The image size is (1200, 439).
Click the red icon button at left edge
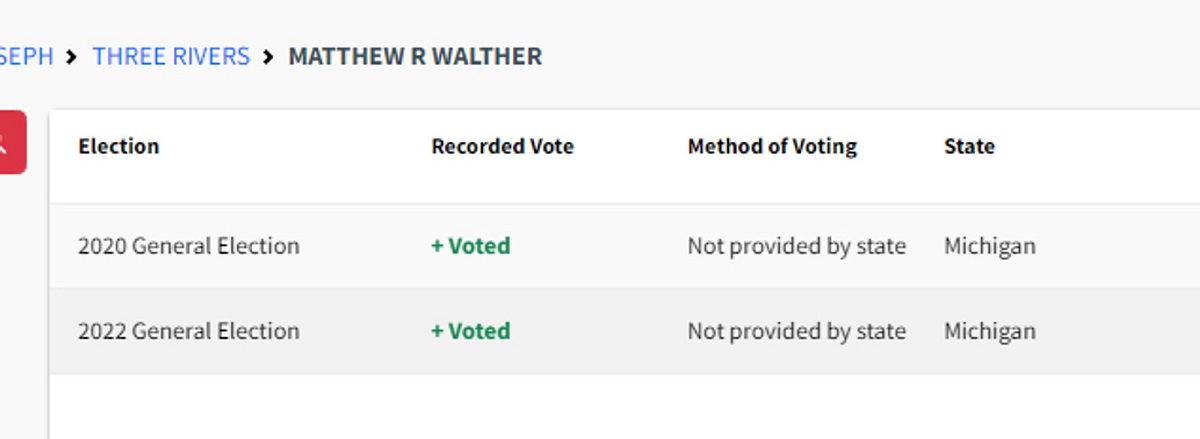(x=10, y=142)
